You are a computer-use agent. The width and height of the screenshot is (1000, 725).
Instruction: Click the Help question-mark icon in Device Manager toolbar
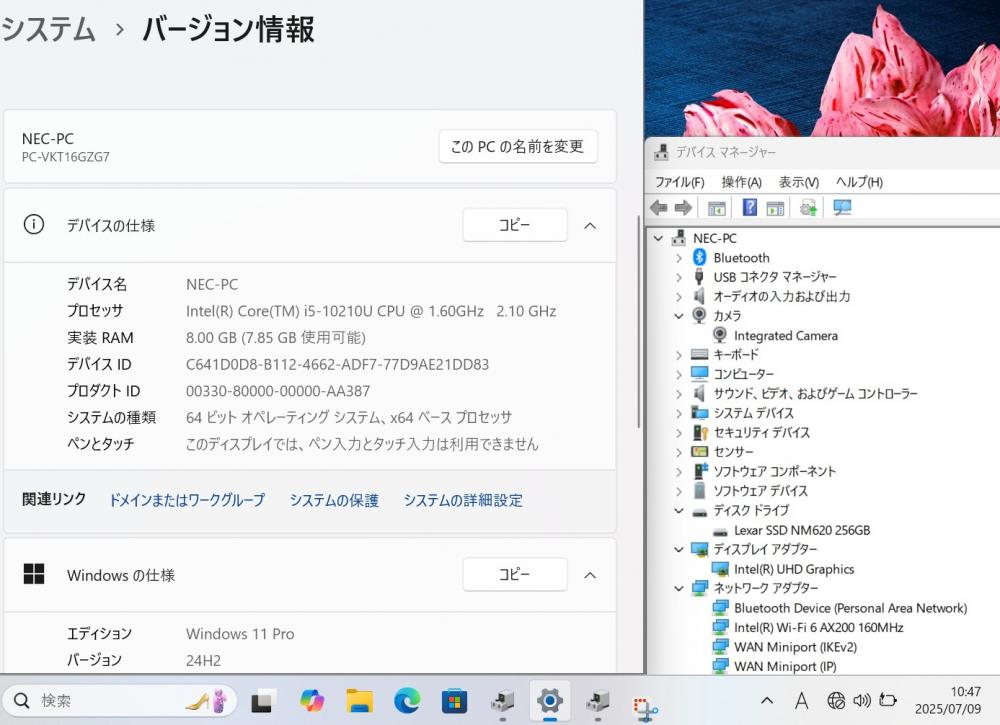[750, 207]
